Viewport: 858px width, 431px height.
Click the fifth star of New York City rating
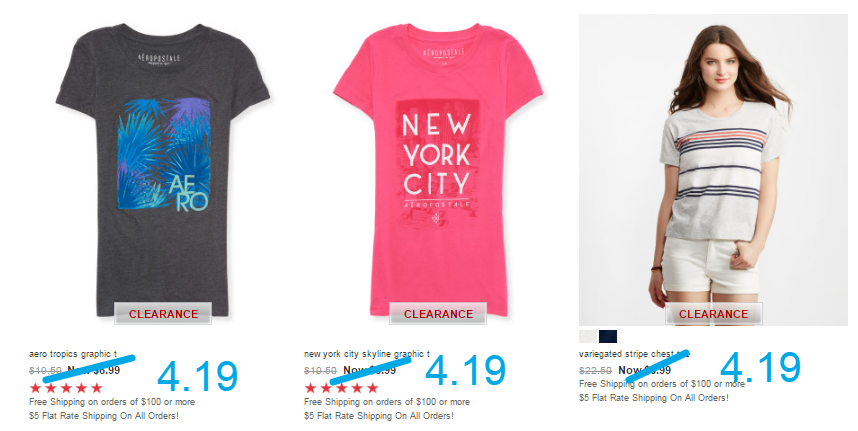pos(373,388)
